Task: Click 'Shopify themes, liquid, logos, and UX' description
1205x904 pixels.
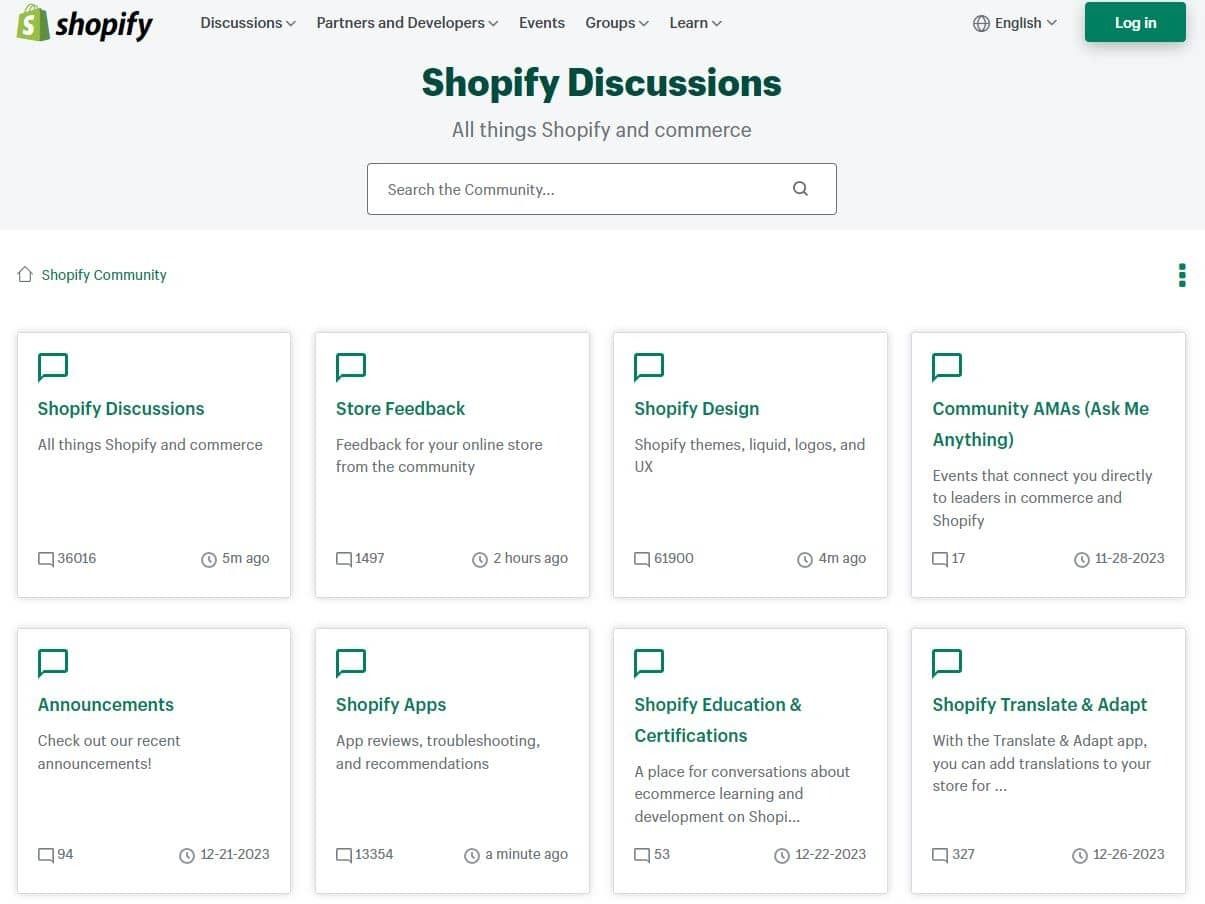Action: coord(750,455)
